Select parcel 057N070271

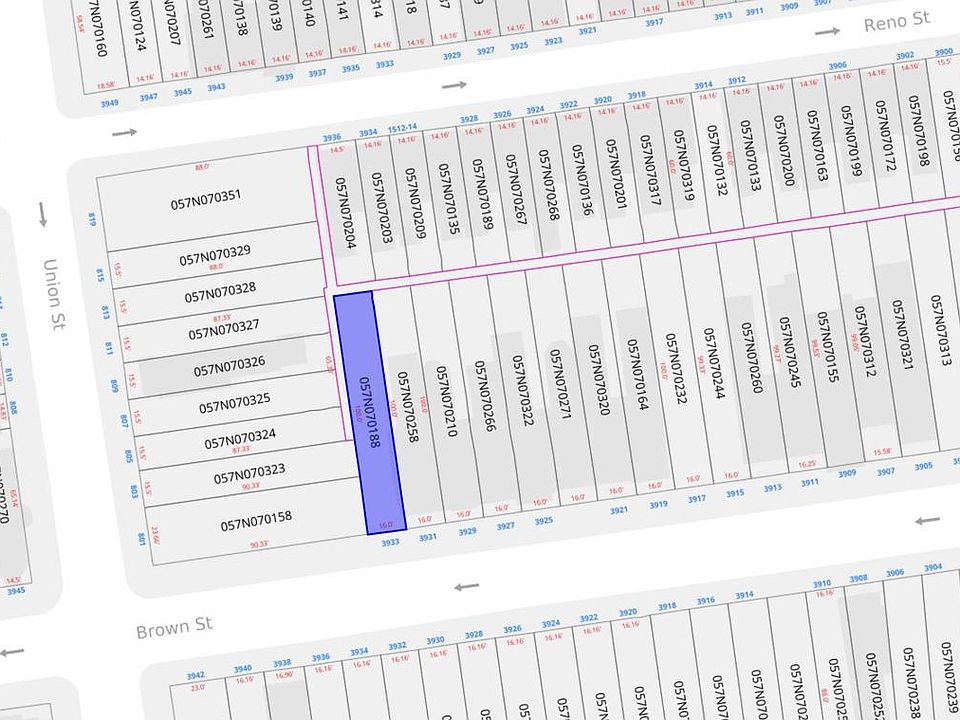pos(560,384)
